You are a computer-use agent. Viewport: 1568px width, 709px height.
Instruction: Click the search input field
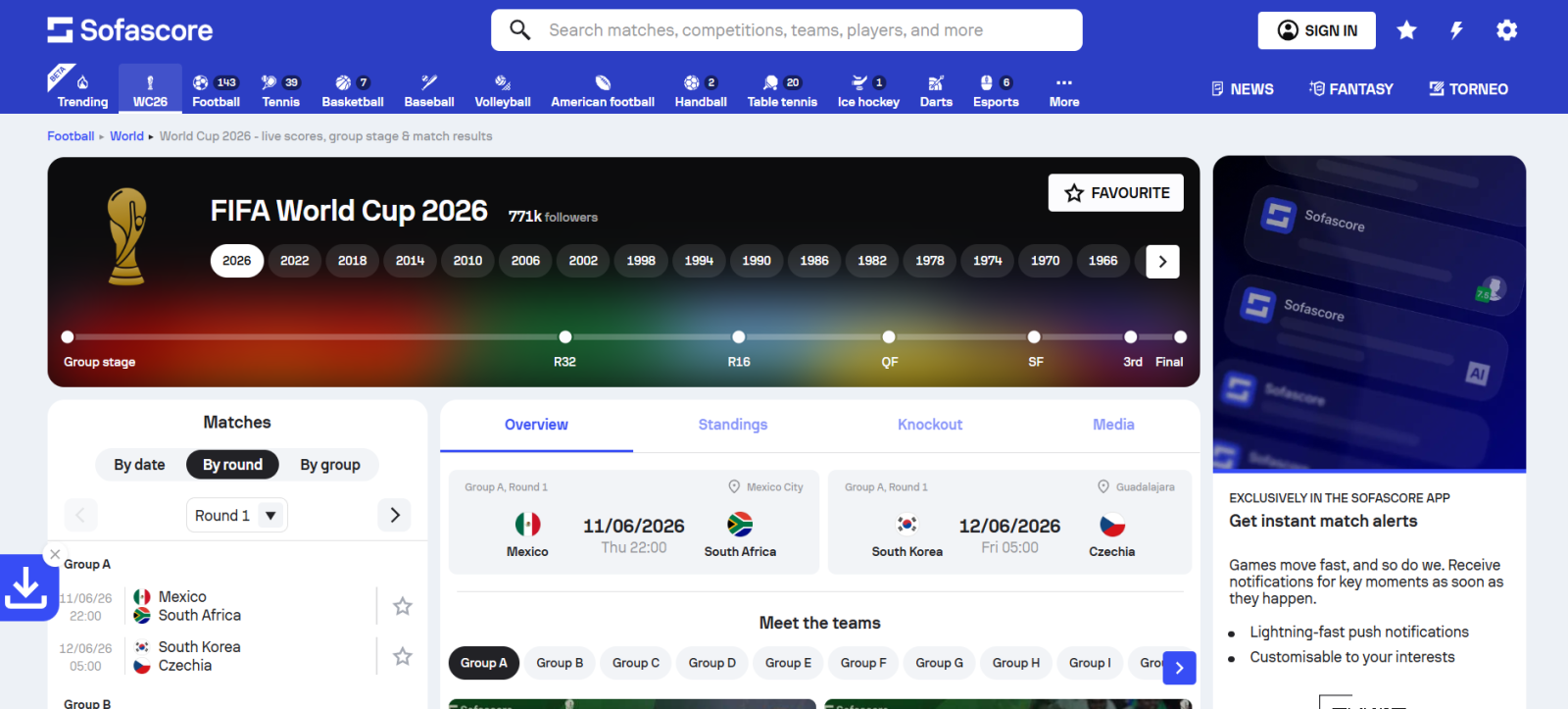click(x=787, y=30)
